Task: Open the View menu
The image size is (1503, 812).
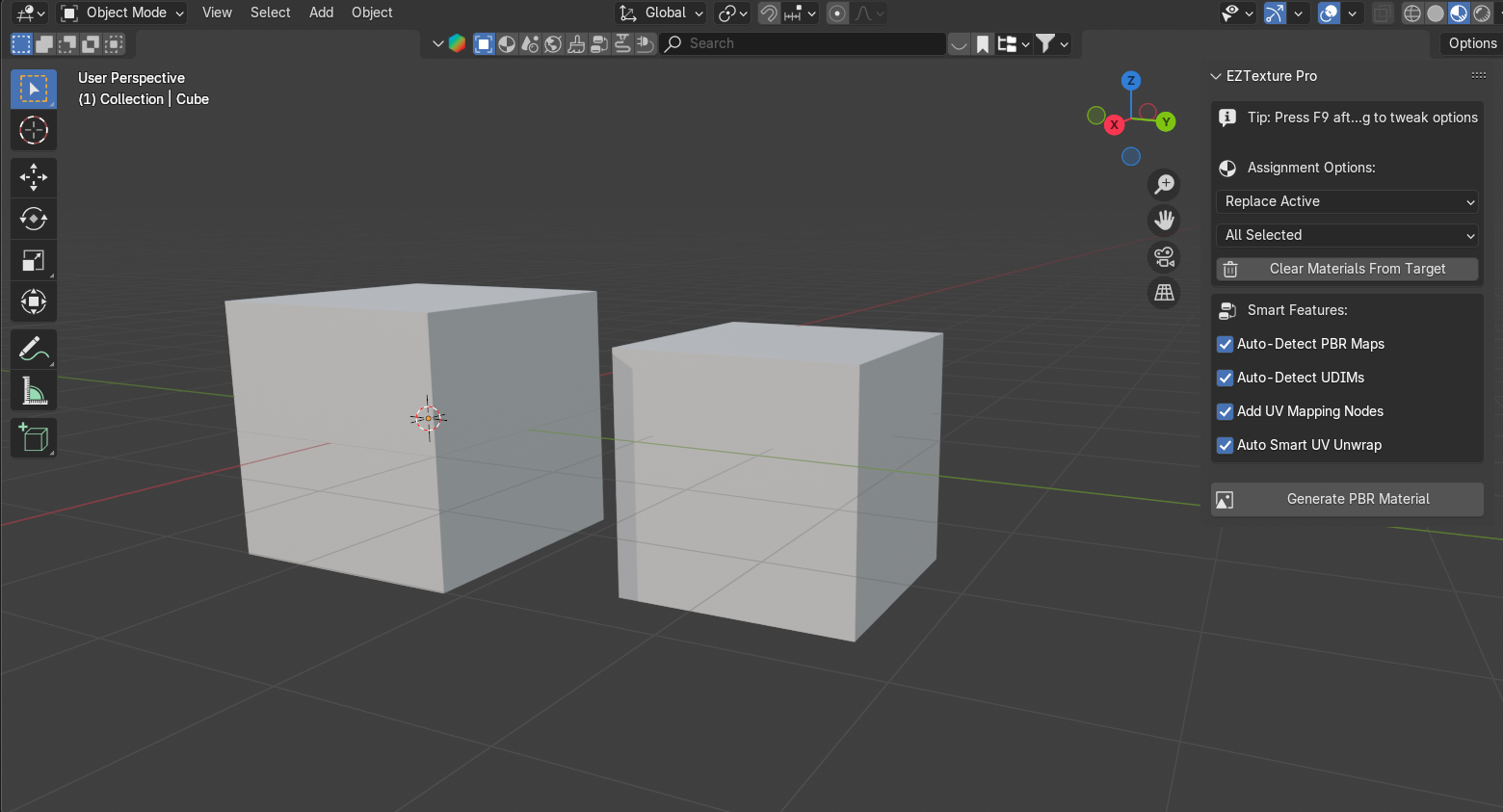Action: pyautogui.click(x=217, y=13)
